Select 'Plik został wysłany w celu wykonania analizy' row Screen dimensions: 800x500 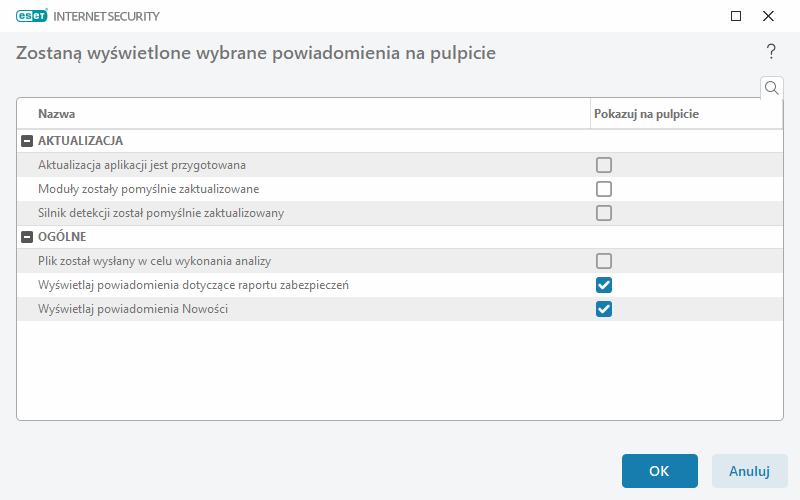point(154,261)
